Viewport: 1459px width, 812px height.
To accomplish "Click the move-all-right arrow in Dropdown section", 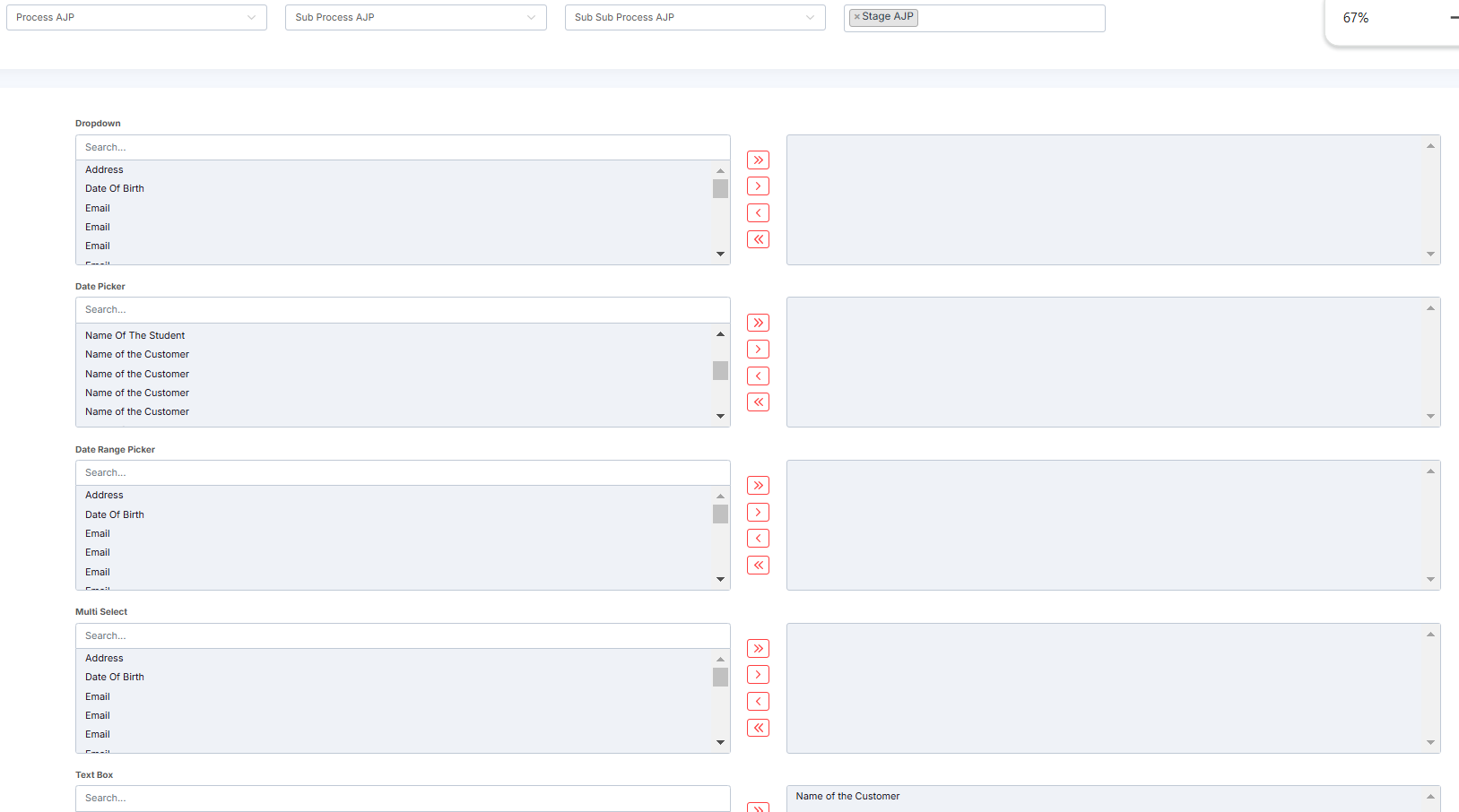I will pos(758,160).
